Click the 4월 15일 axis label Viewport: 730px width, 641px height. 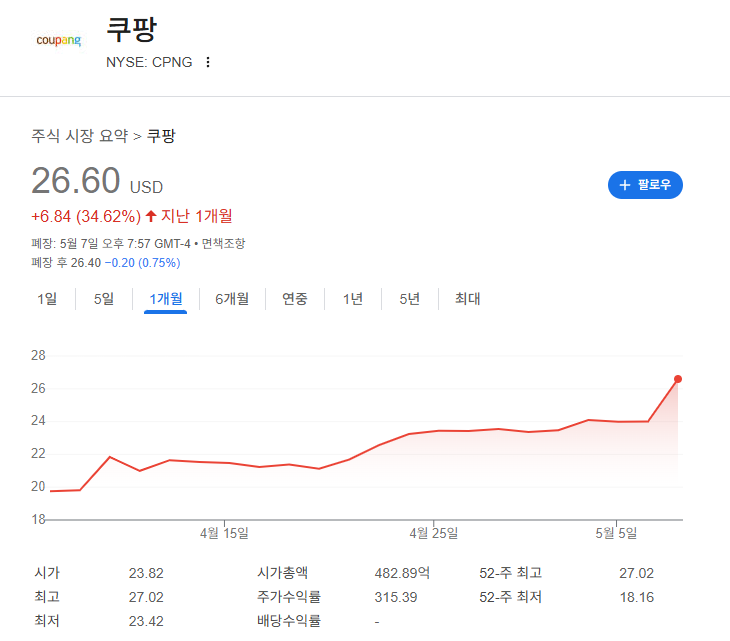coord(224,533)
